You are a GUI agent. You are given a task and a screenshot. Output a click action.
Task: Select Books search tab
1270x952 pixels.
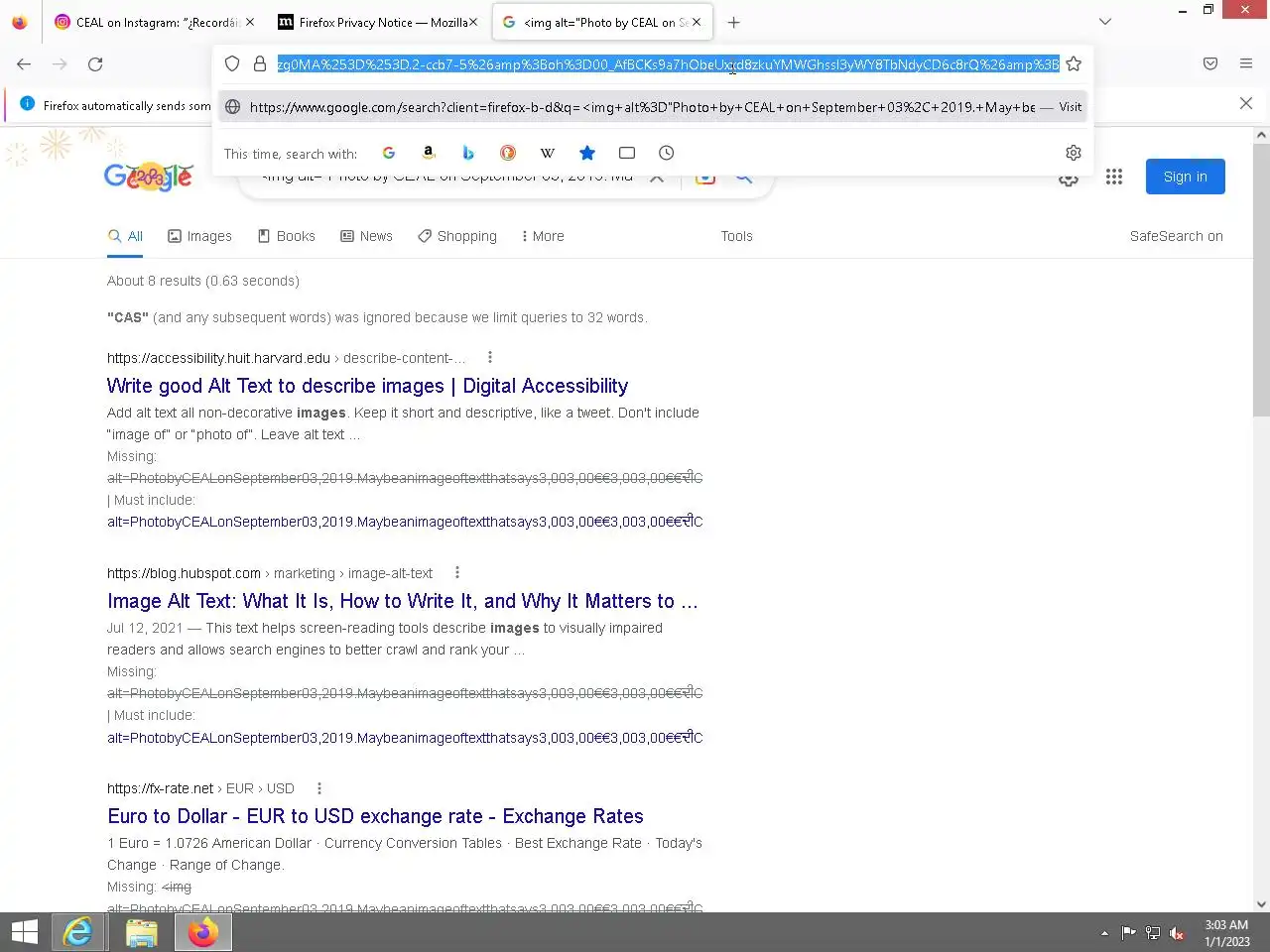[287, 236]
